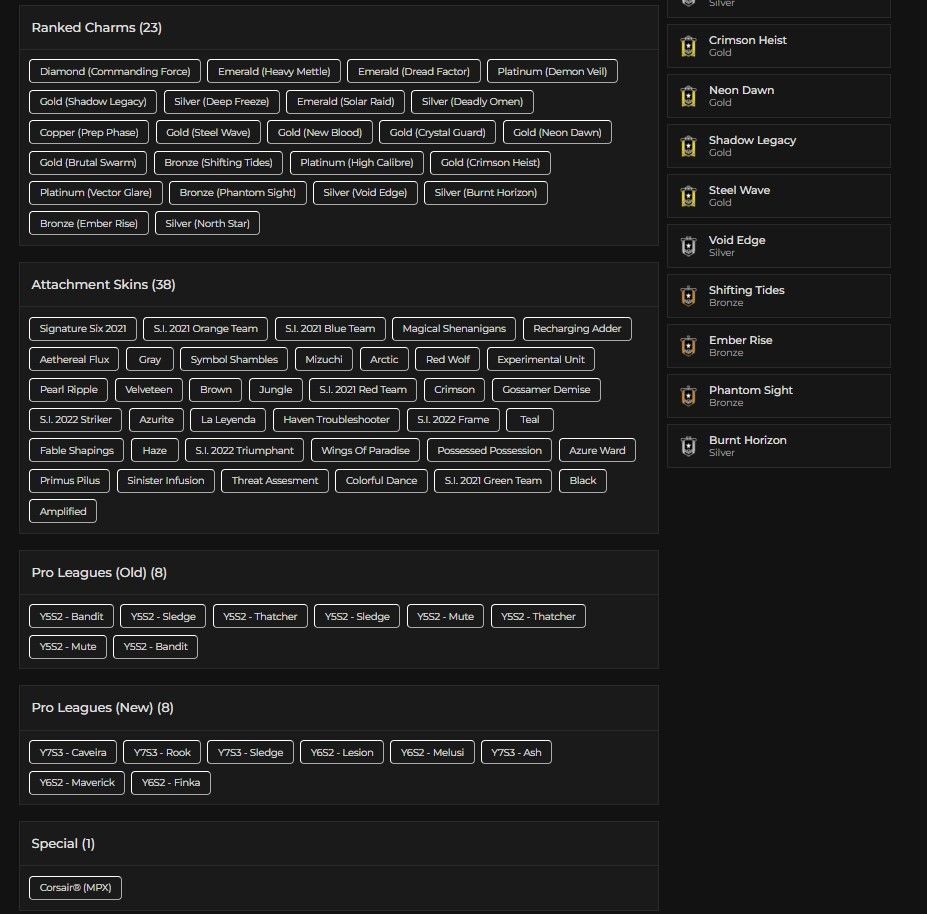Click the Gold (New Blood) tag
The image size is (927, 914).
pos(320,132)
